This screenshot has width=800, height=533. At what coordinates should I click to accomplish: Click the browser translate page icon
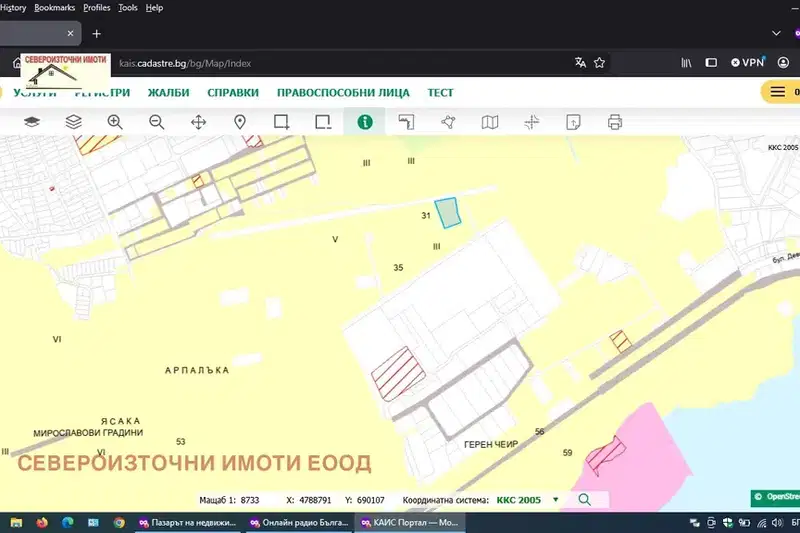pyautogui.click(x=580, y=63)
